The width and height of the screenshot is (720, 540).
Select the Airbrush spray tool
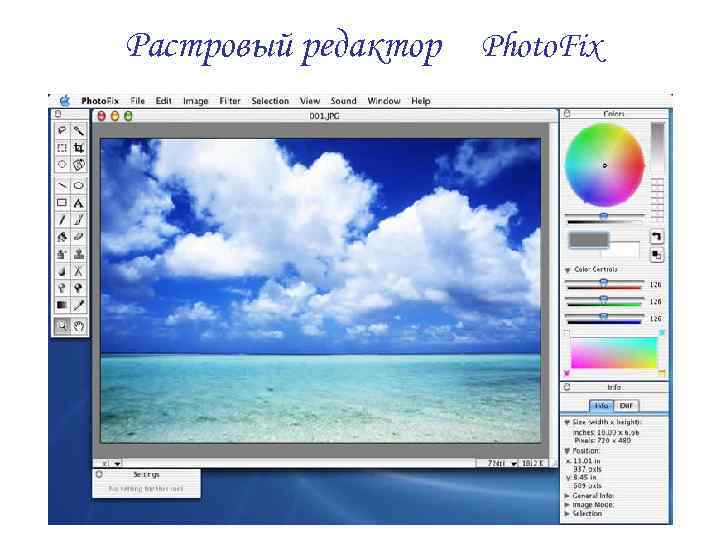point(62,254)
